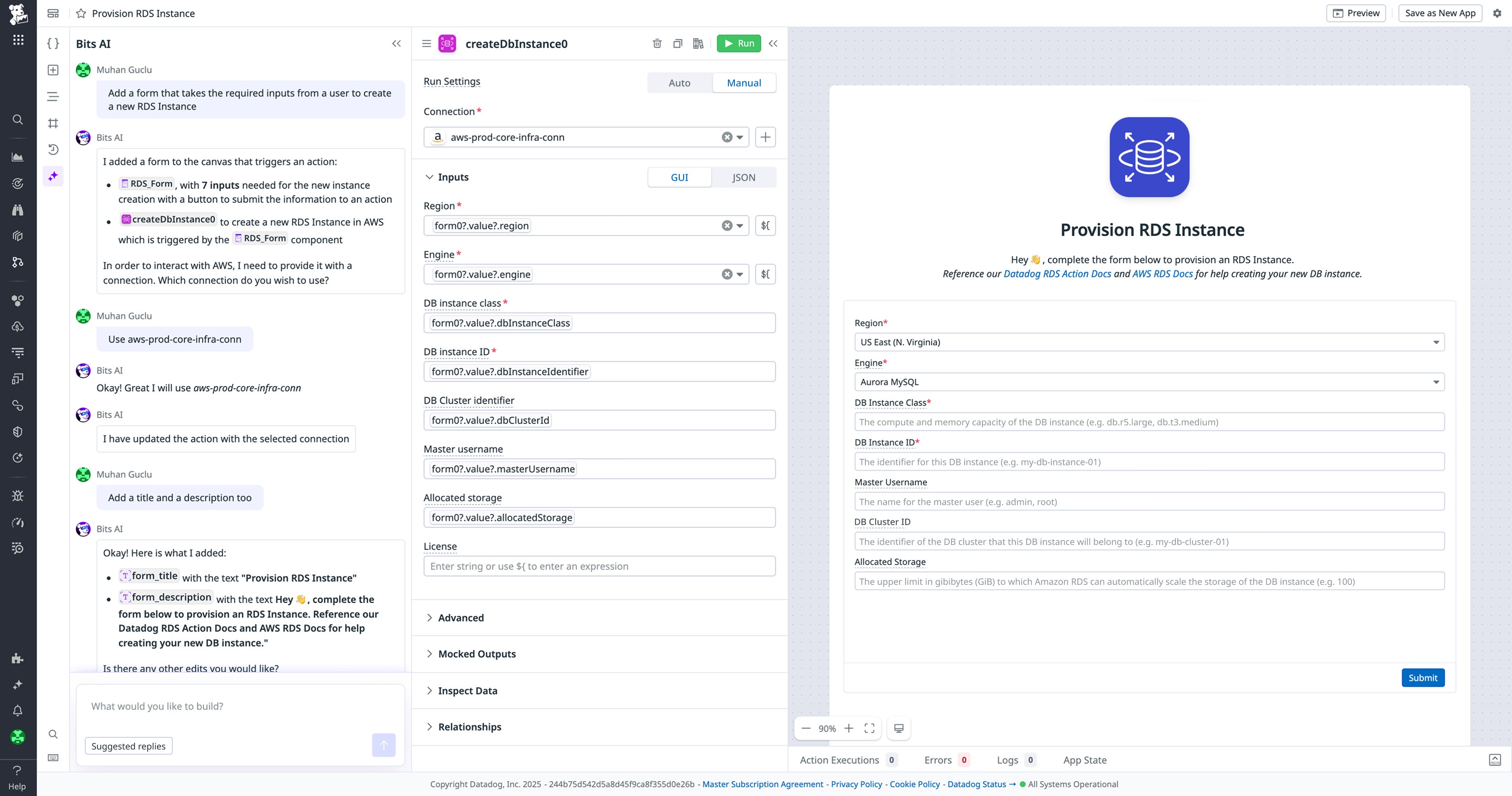Switch Run Settings to Manual
This screenshot has width=1512, height=796.
[744, 83]
